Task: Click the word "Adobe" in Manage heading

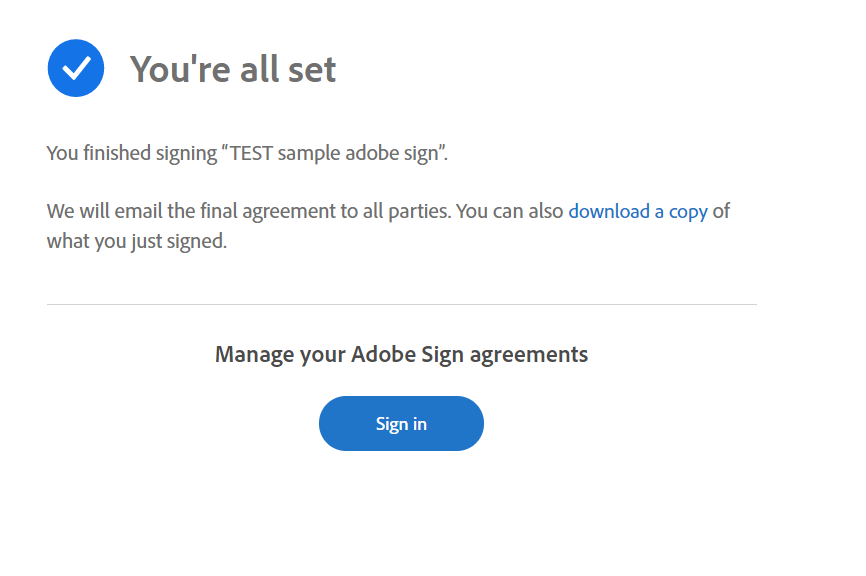Action: click(x=383, y=355)
